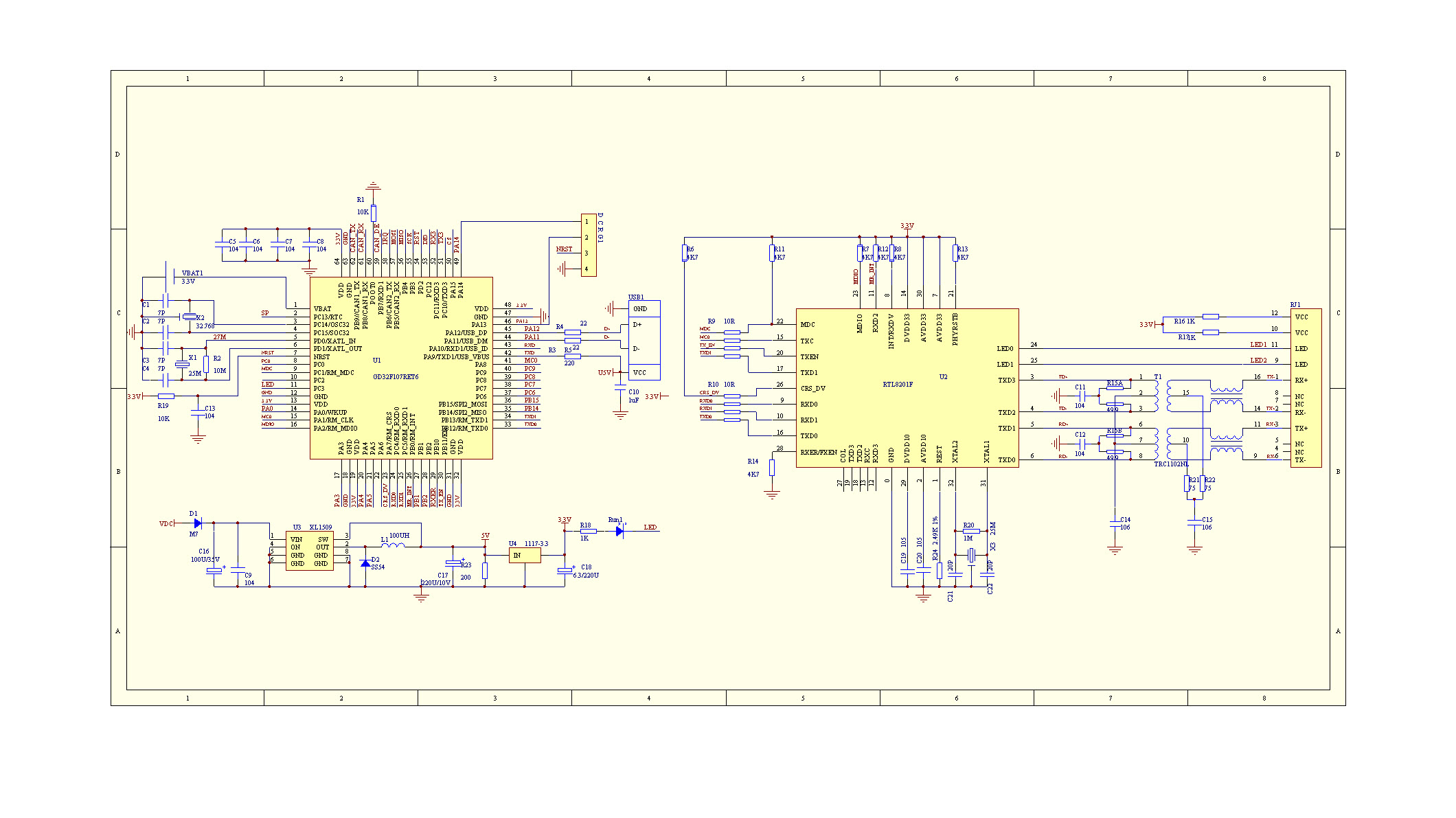Click capacitor C14 106 symbol
Viewport: 1456px width, 818px height.
[1115, 523]
